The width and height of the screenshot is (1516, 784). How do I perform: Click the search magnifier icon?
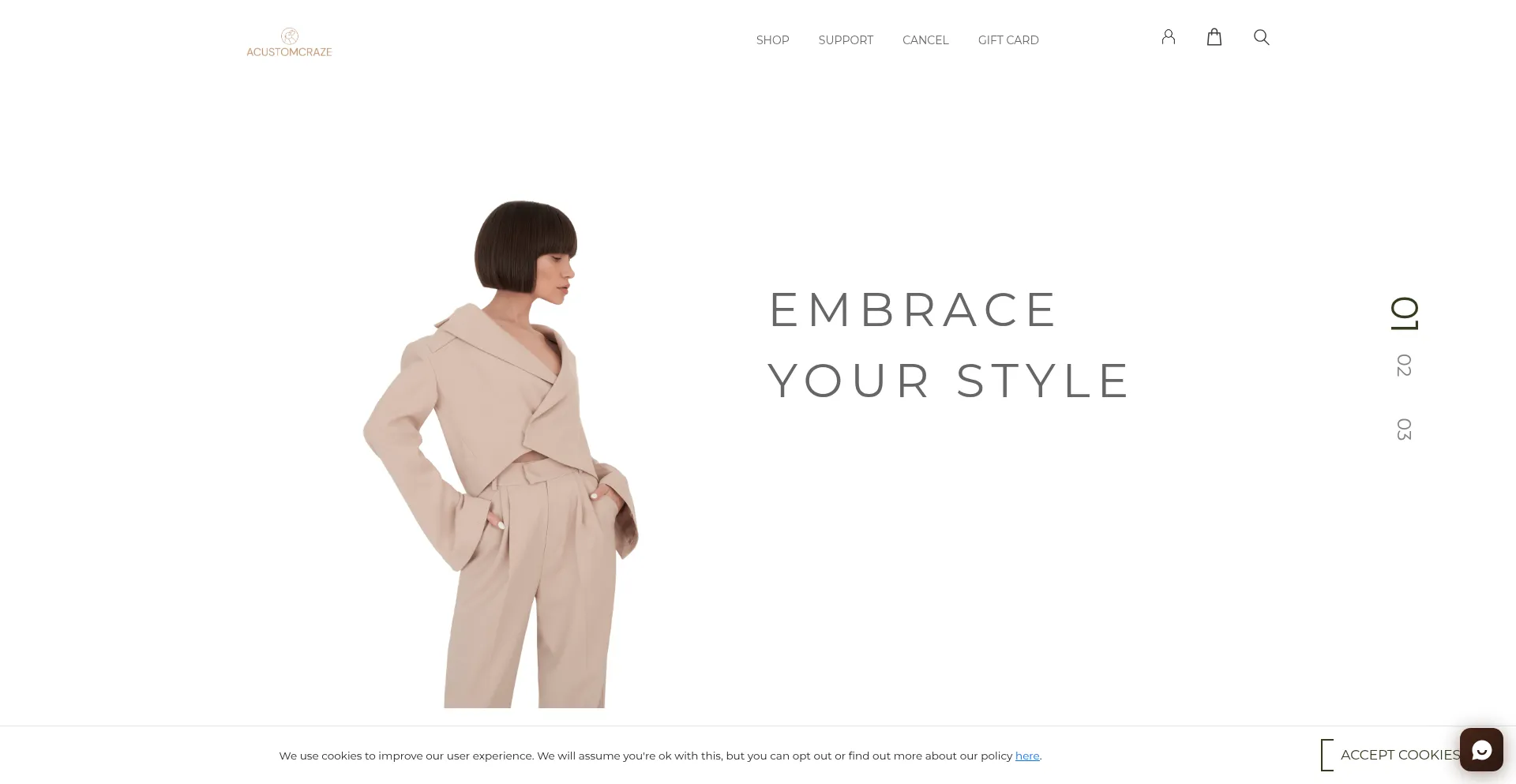tap(1262, 37)
